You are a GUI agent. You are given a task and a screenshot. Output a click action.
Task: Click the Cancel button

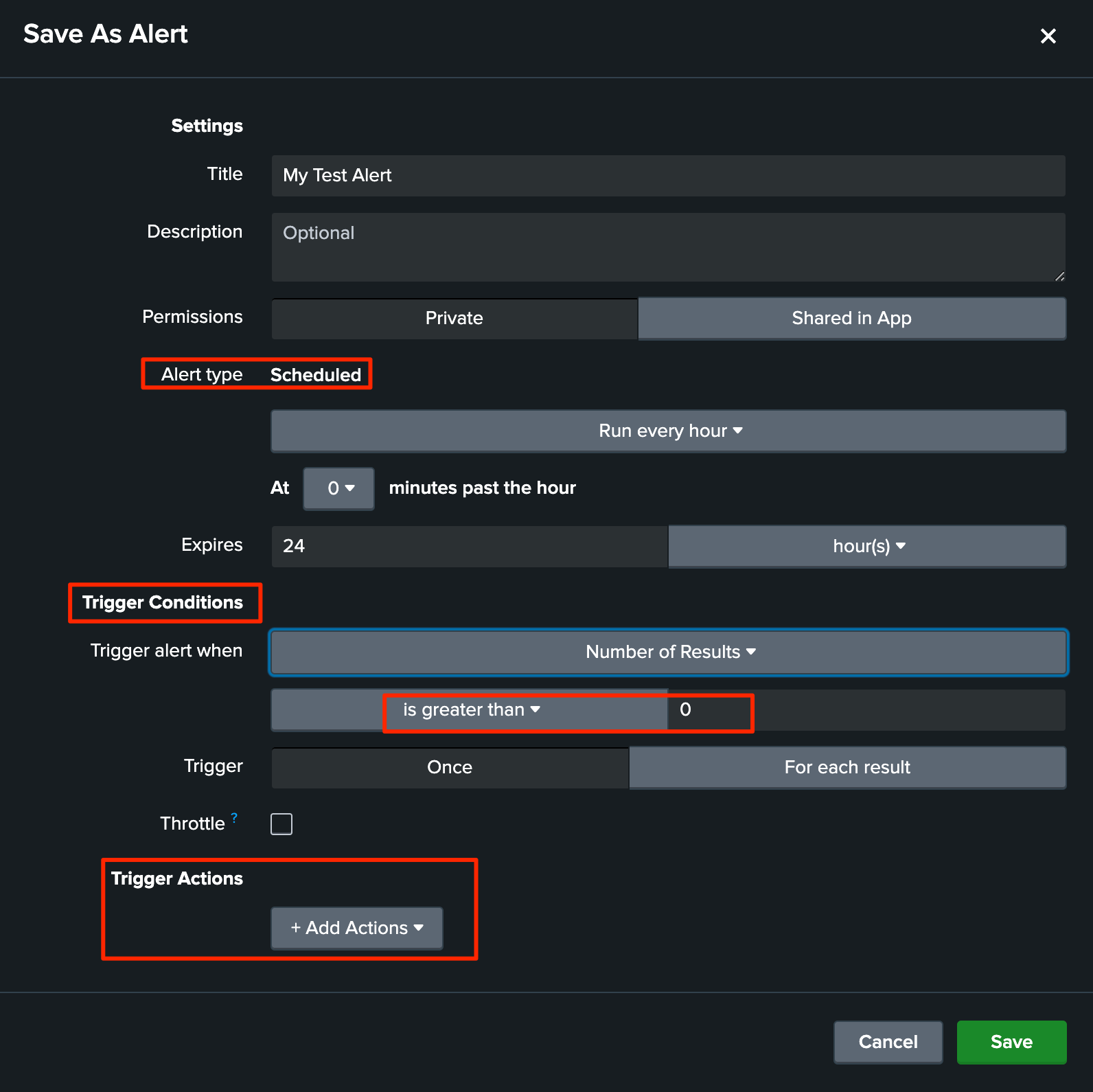(x=888, y=1042)
